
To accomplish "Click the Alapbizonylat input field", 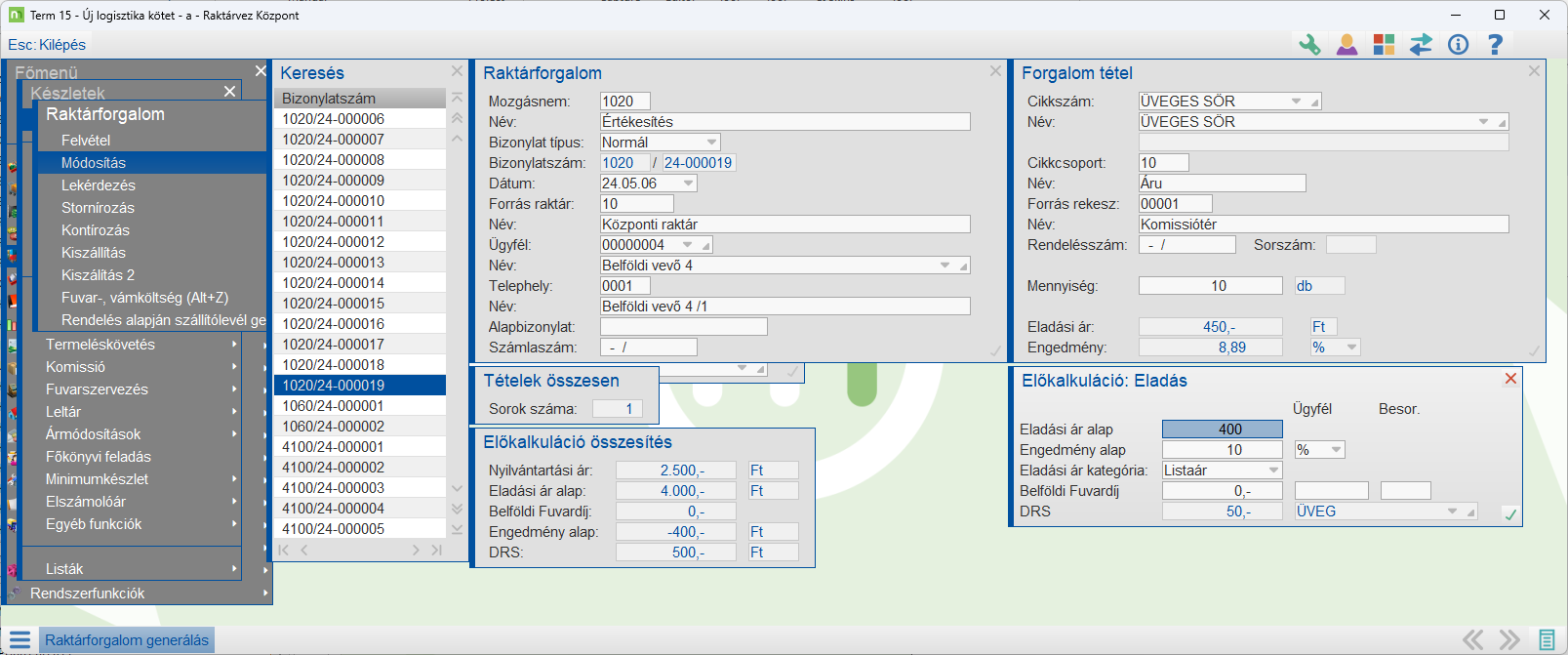I will [683, 327].
